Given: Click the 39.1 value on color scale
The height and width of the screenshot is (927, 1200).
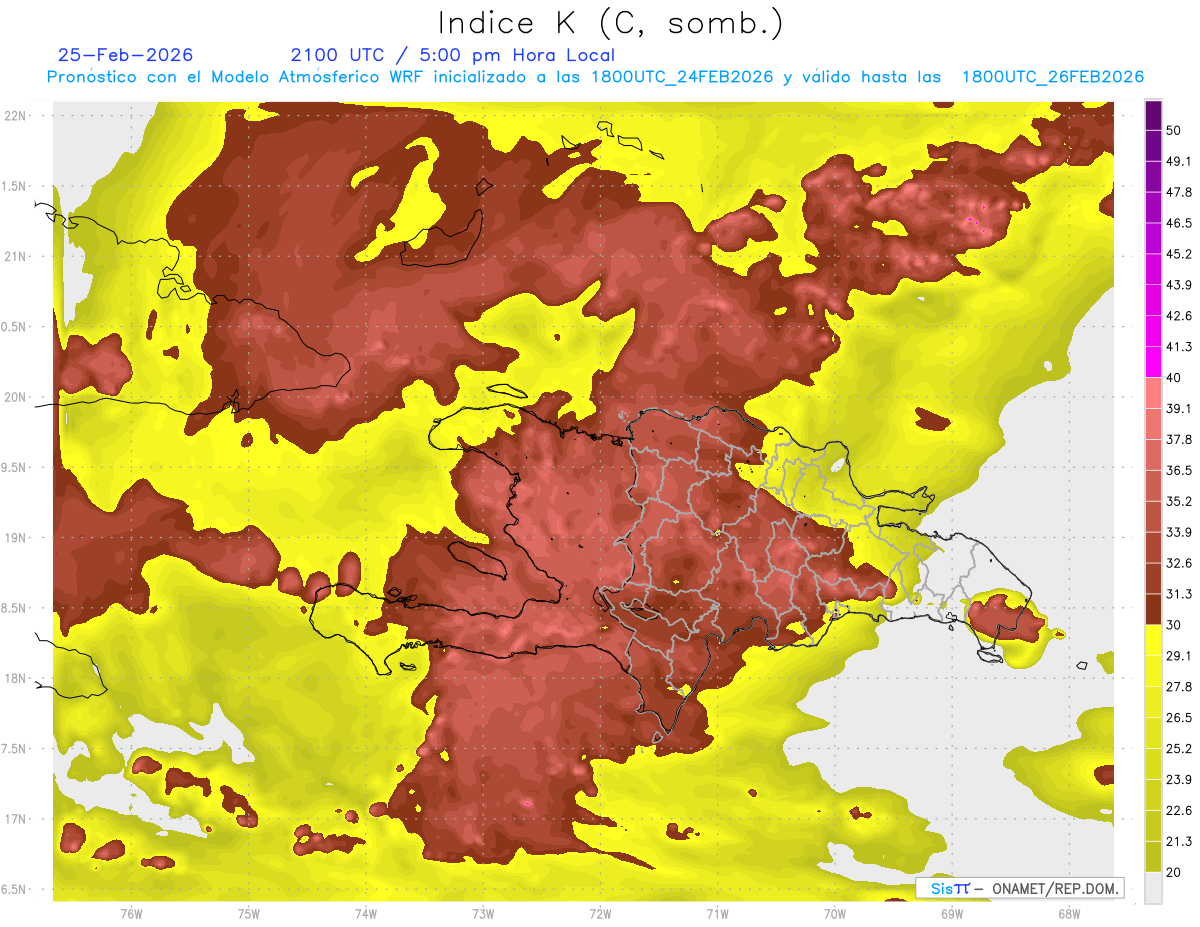Looking at the screenshot, I should 1179,409.
